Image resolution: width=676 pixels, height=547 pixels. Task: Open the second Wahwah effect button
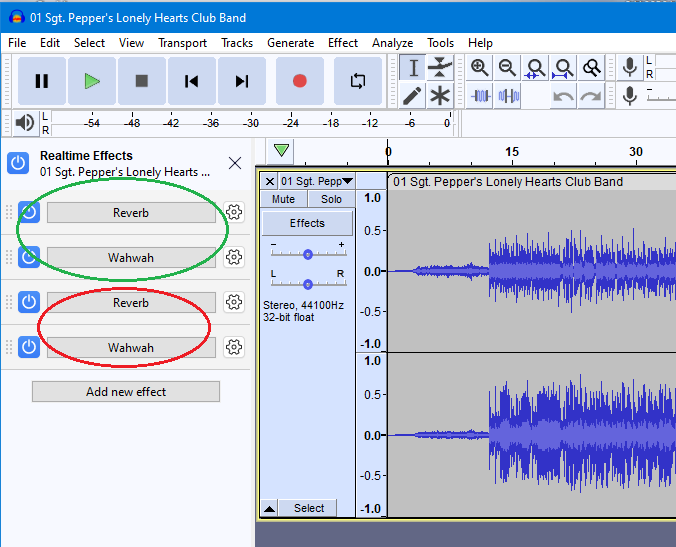tap(131, 347)
